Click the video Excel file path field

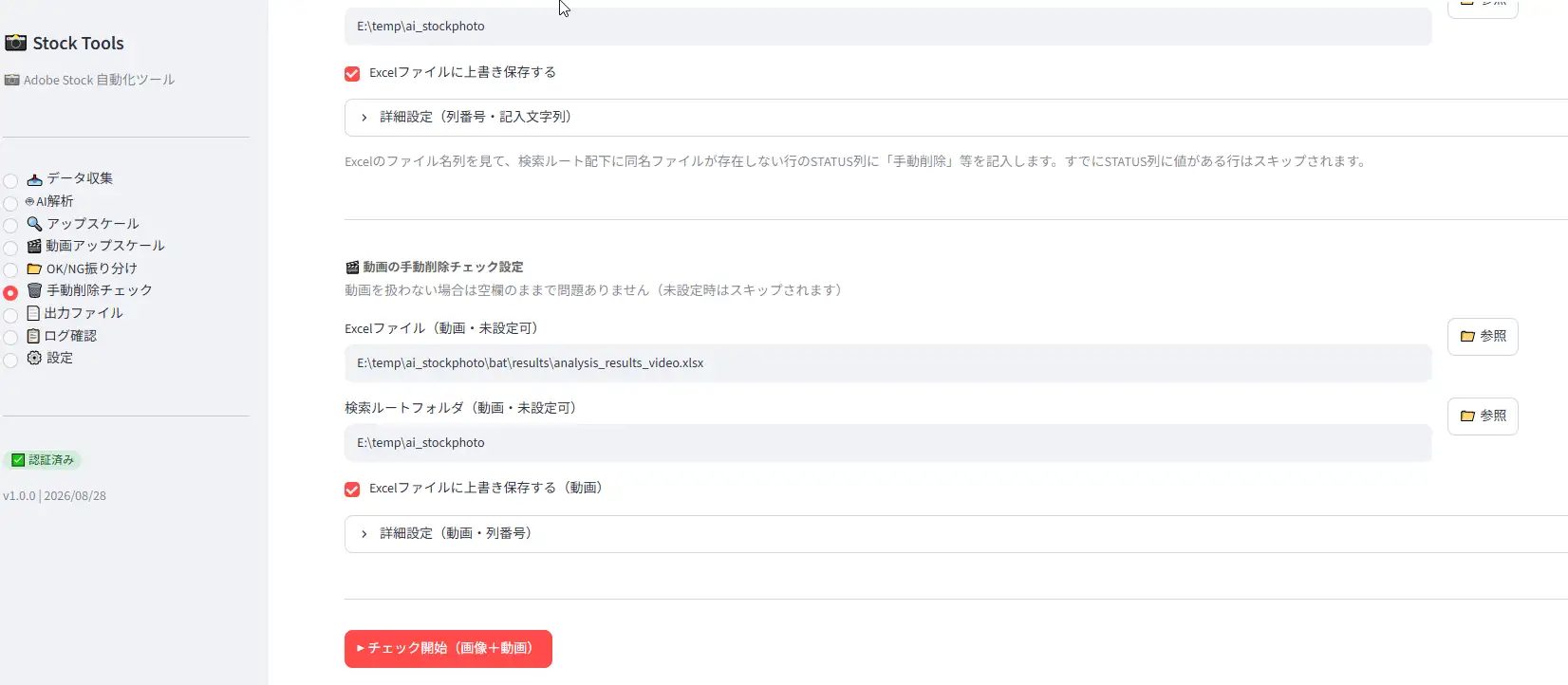887,363
